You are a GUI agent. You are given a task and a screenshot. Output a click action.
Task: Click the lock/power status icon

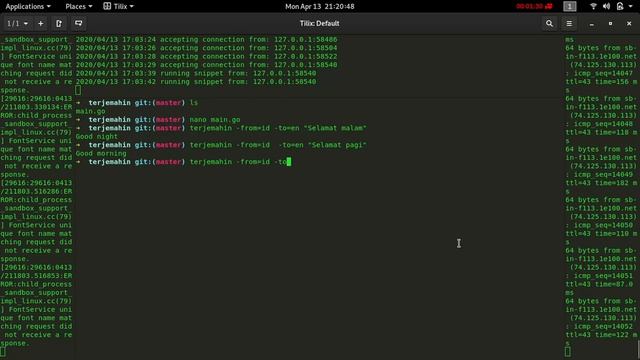pyautogui.click(x=620, y=7)
